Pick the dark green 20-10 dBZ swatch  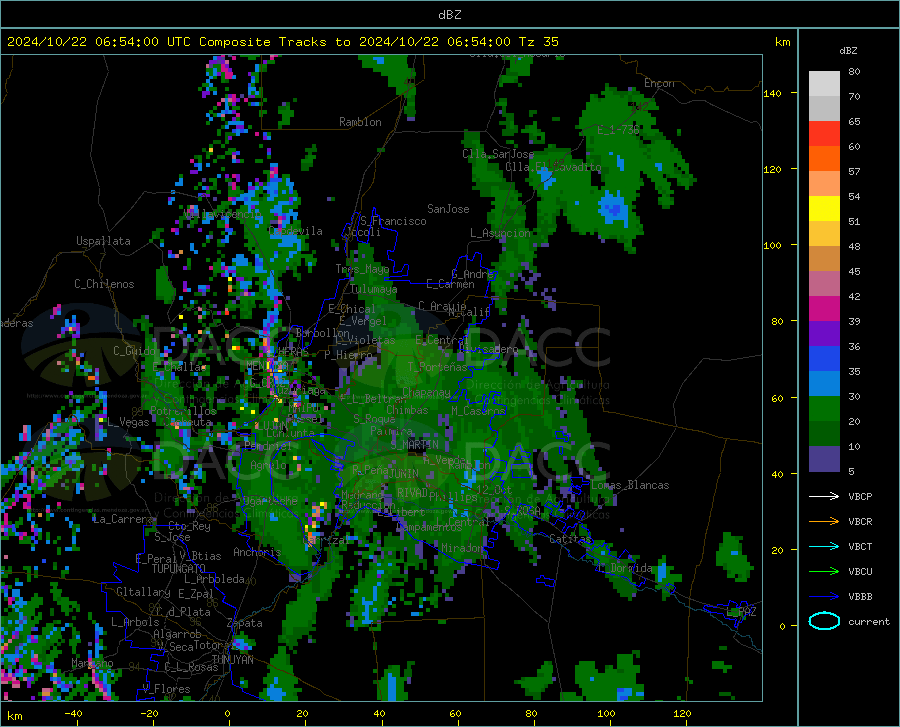click(824, 434)
